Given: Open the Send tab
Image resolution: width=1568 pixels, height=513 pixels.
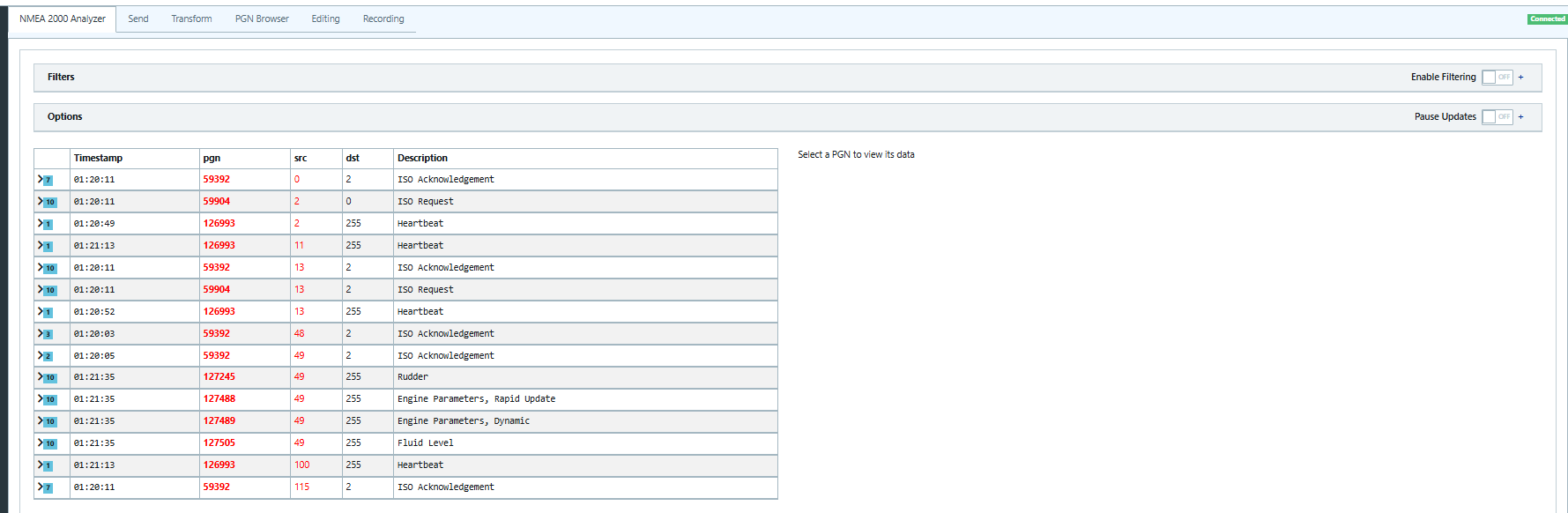Looking at the screenshot, I should (x=138, y=19).
